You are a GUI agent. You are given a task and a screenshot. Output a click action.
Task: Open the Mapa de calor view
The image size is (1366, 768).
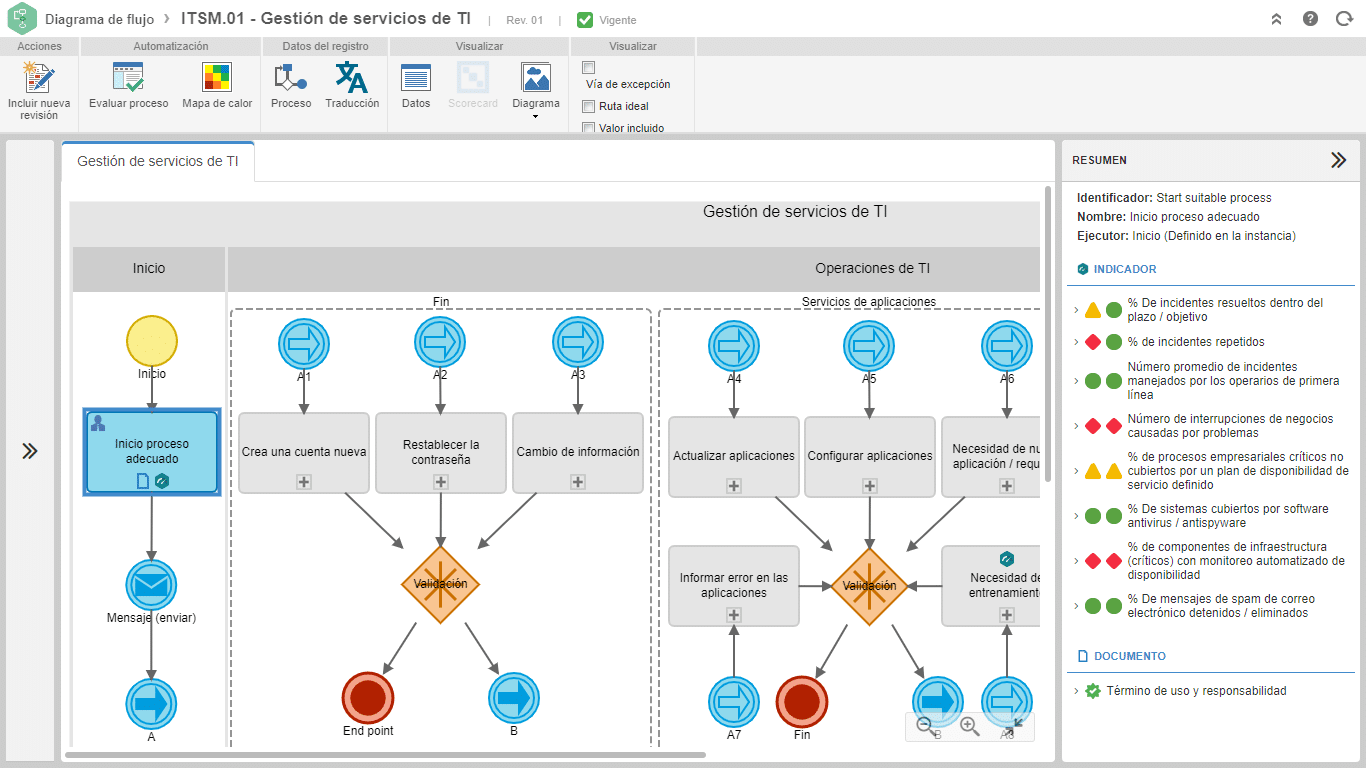pos(217,77)
